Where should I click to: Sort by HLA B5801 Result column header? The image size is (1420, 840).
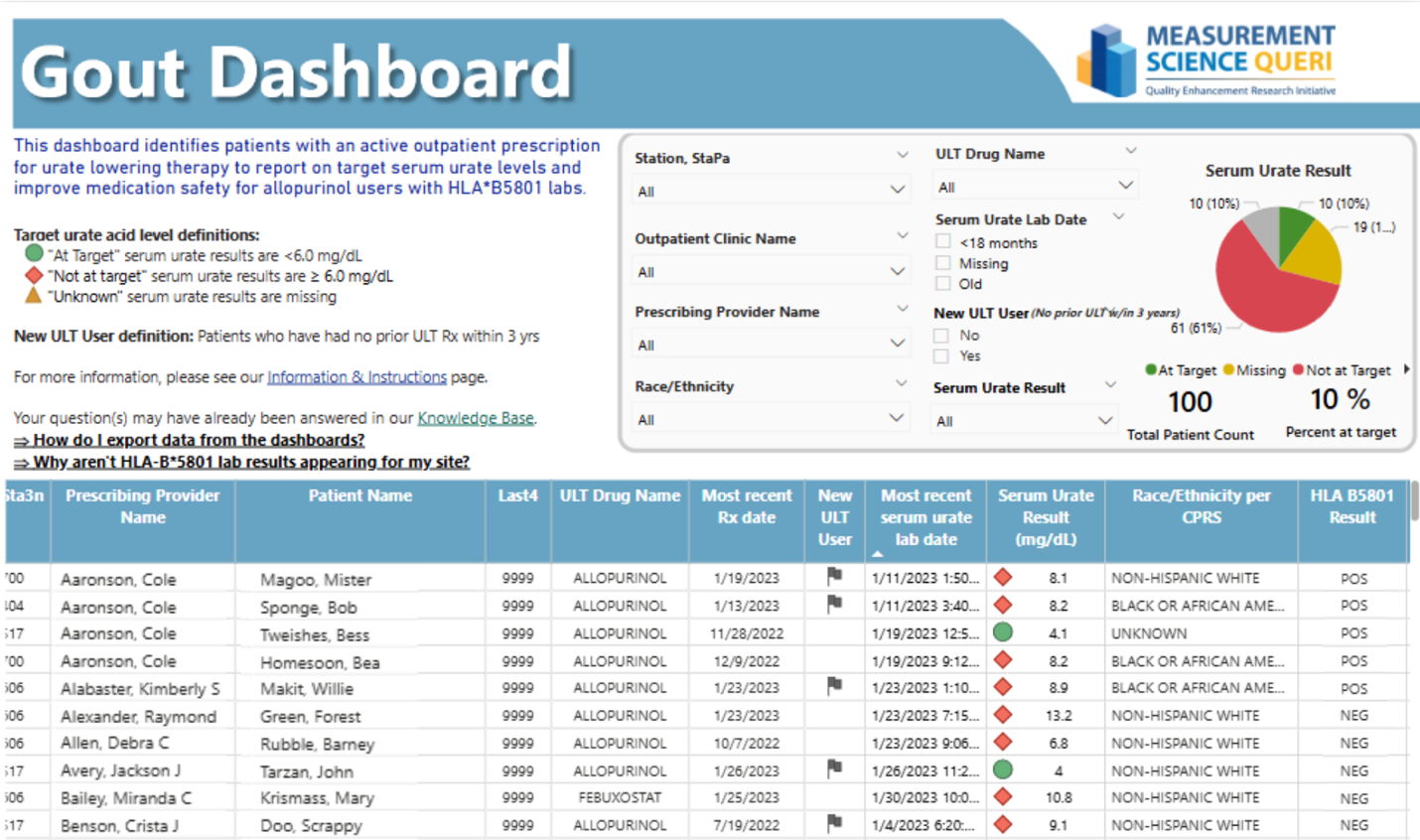[x=1351, y=506]
